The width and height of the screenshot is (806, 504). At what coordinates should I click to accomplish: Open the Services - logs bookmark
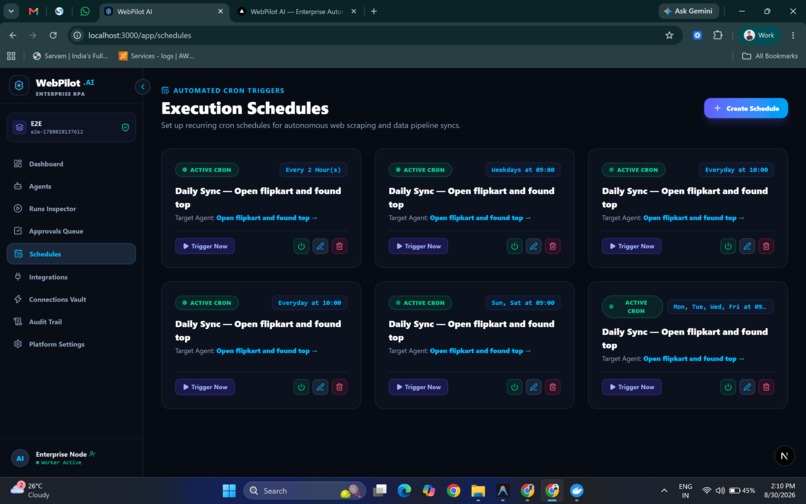(156, 56)
